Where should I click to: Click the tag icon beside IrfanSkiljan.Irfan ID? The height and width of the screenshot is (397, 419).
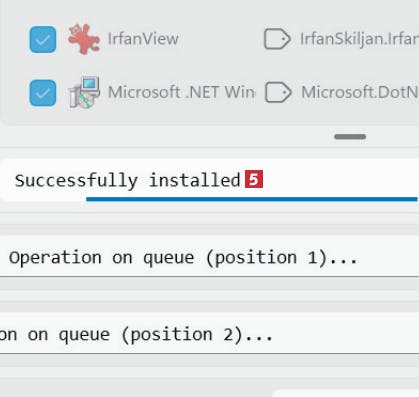pyautogui.click(x=277, y=39)
